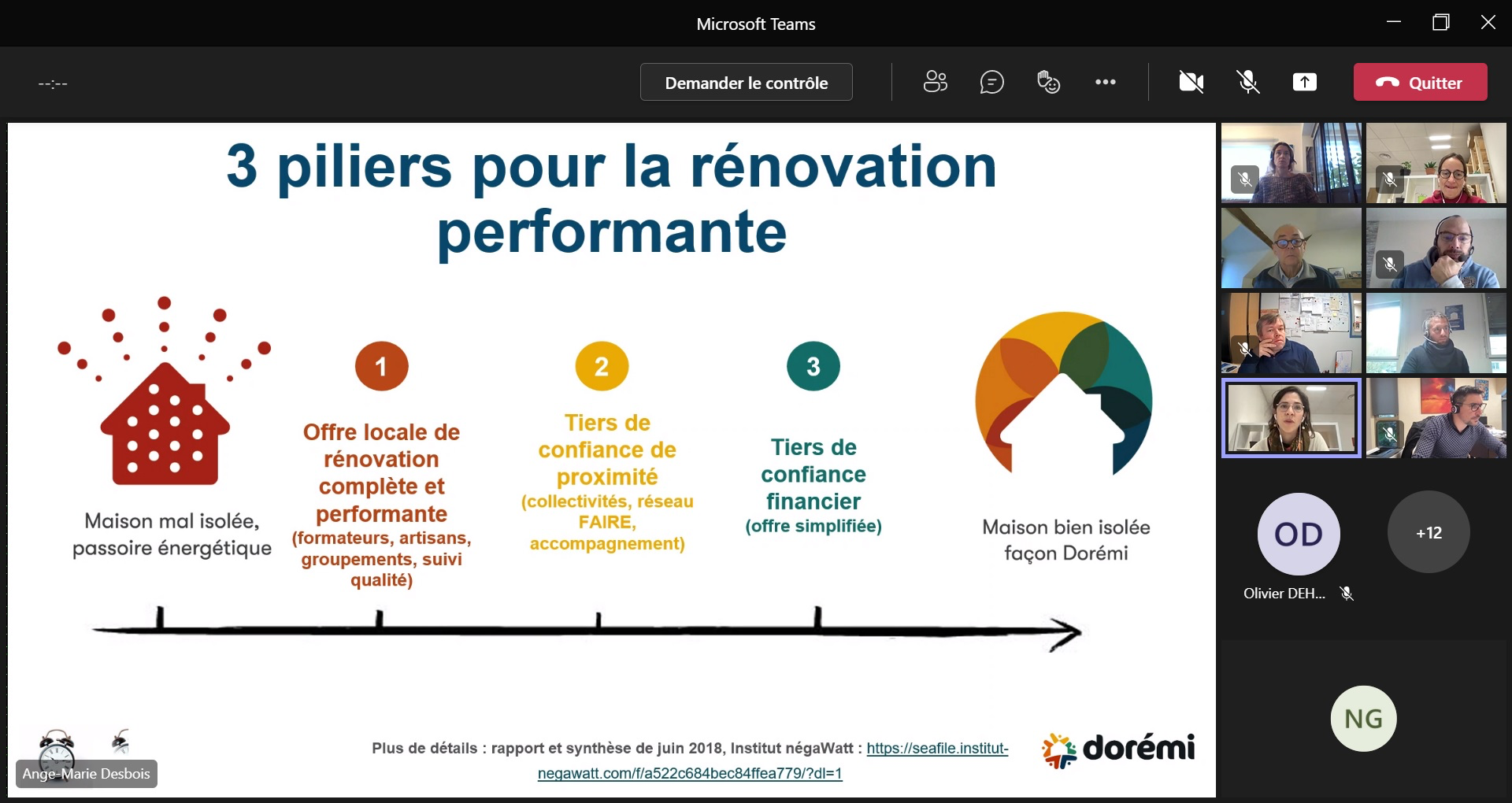Viewport: 1512px width, 803px height.
Task: Click the Ange-Marie Desbois presenter name label
Action: [x=87, y=774]
